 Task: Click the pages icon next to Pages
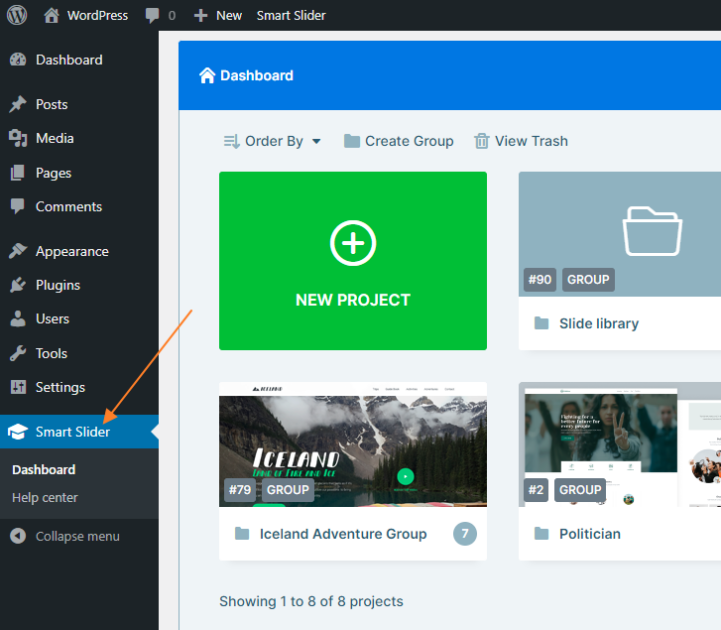point(17,173)
